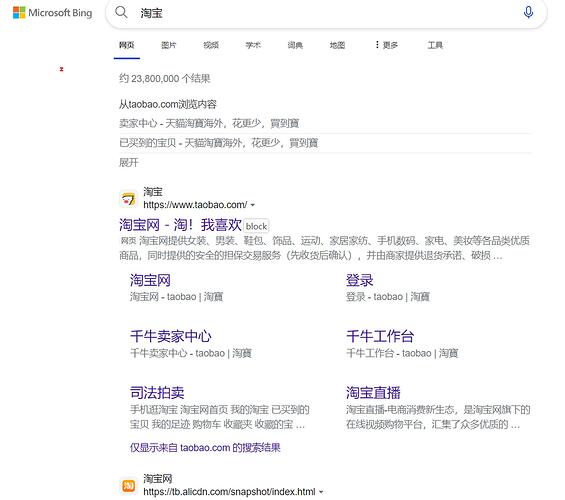
Task: Open the 地图 tab
Action: pos(337,45)
